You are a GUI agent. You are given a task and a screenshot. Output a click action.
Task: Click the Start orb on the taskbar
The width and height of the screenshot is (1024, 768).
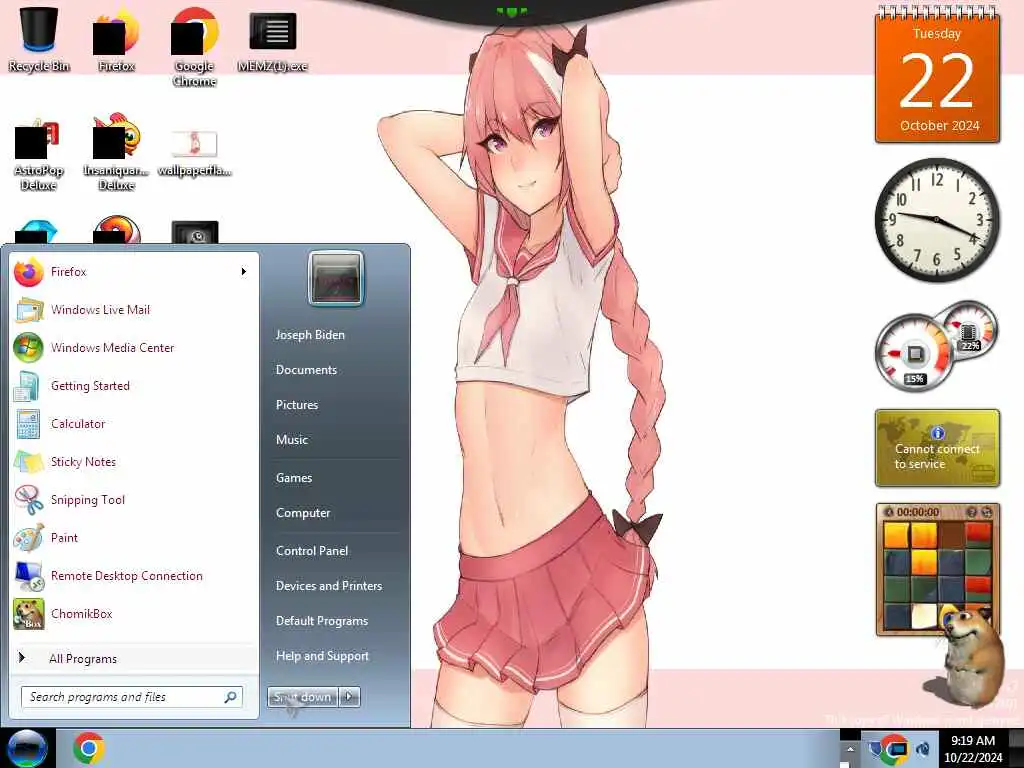(x=27, y=748)
